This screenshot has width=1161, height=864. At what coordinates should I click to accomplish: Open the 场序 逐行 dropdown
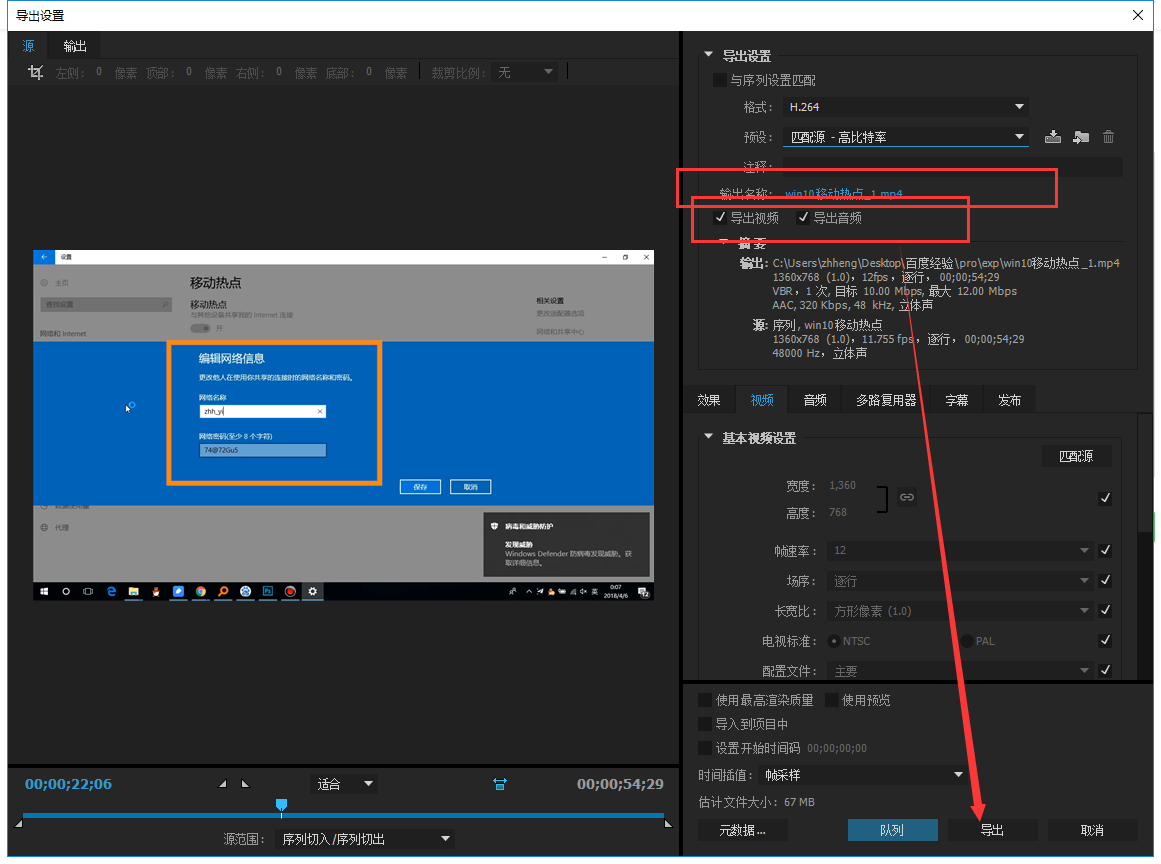click(x=960, y=581)
